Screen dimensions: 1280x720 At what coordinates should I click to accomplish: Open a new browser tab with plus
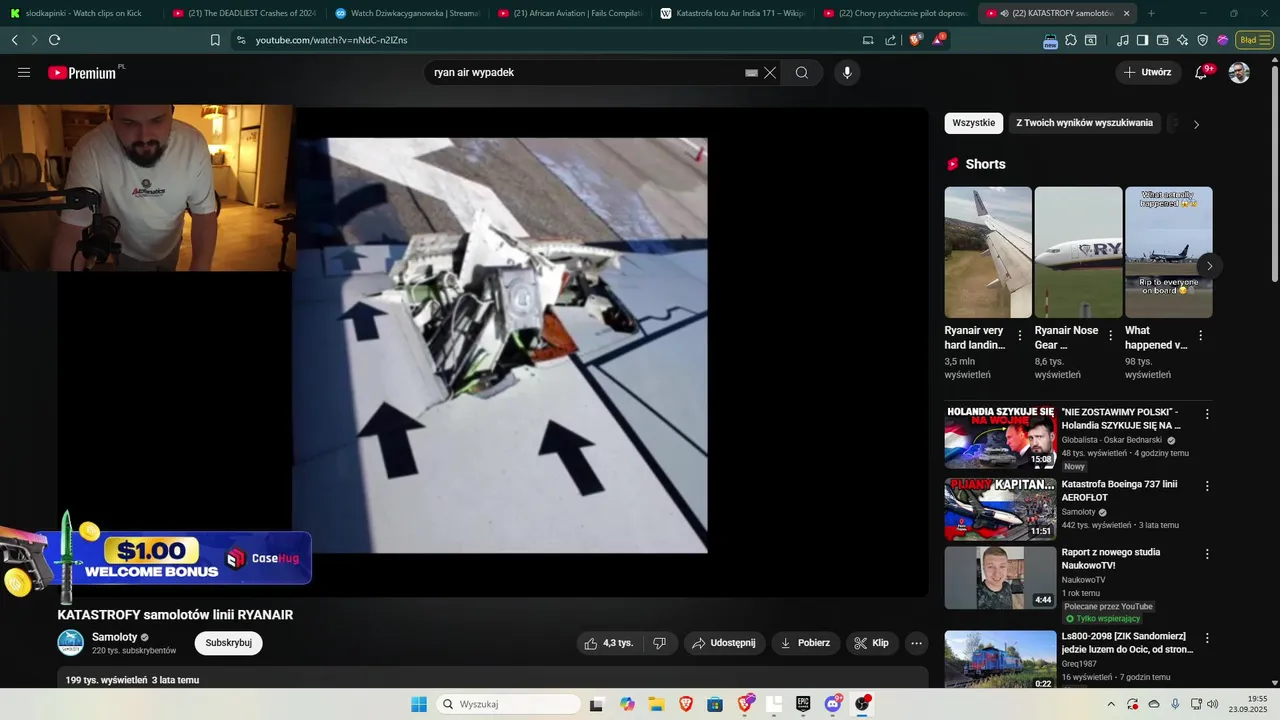(1151, 14)
